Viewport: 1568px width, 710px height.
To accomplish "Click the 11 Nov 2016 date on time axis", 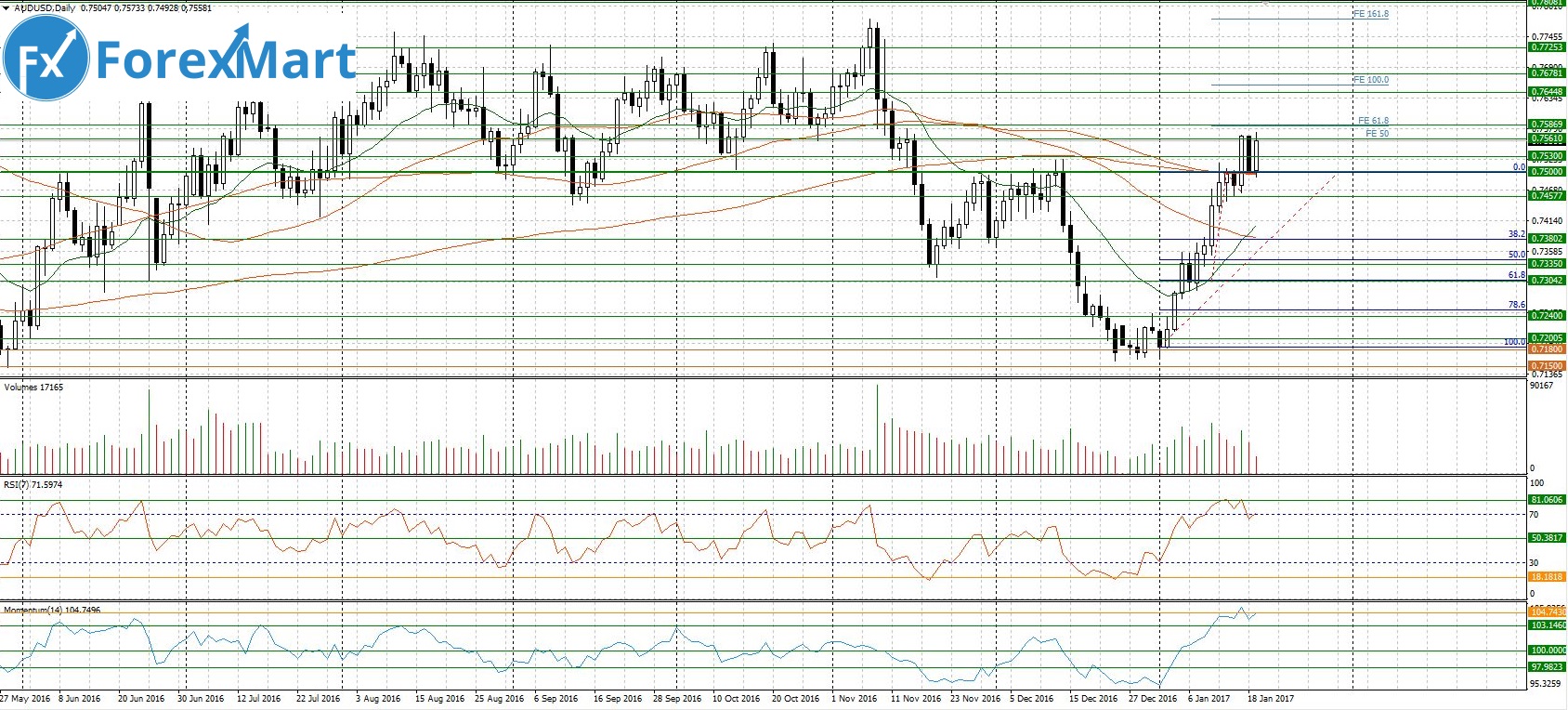I will (x=916, y=698).
